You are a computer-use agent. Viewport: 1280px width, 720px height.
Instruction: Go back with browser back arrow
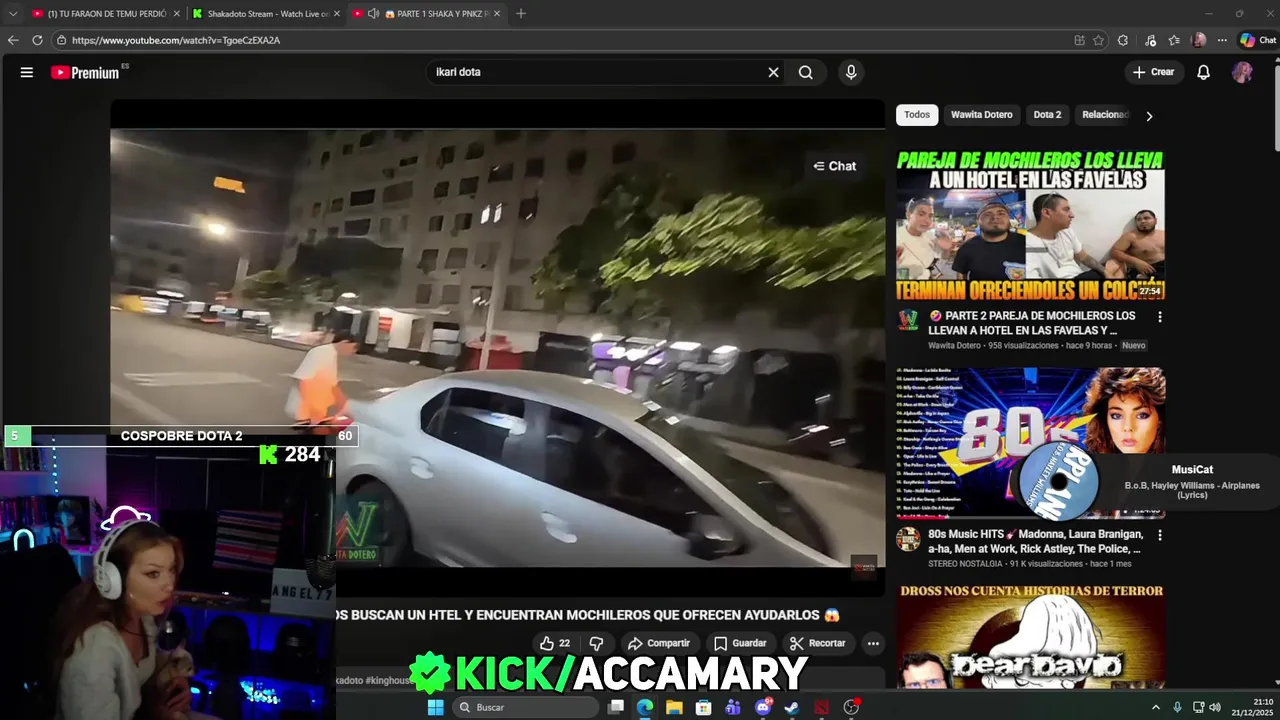point(13,40)
